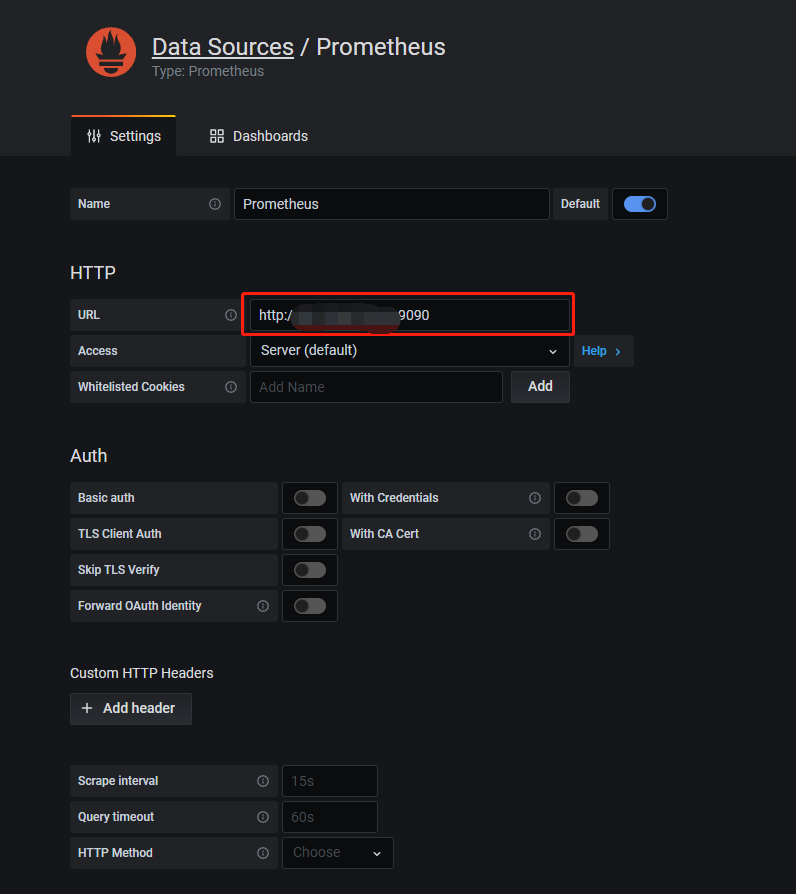Switch to the Settings tab
Viewport: 796px width, 894px height.
tap(124, 136)
